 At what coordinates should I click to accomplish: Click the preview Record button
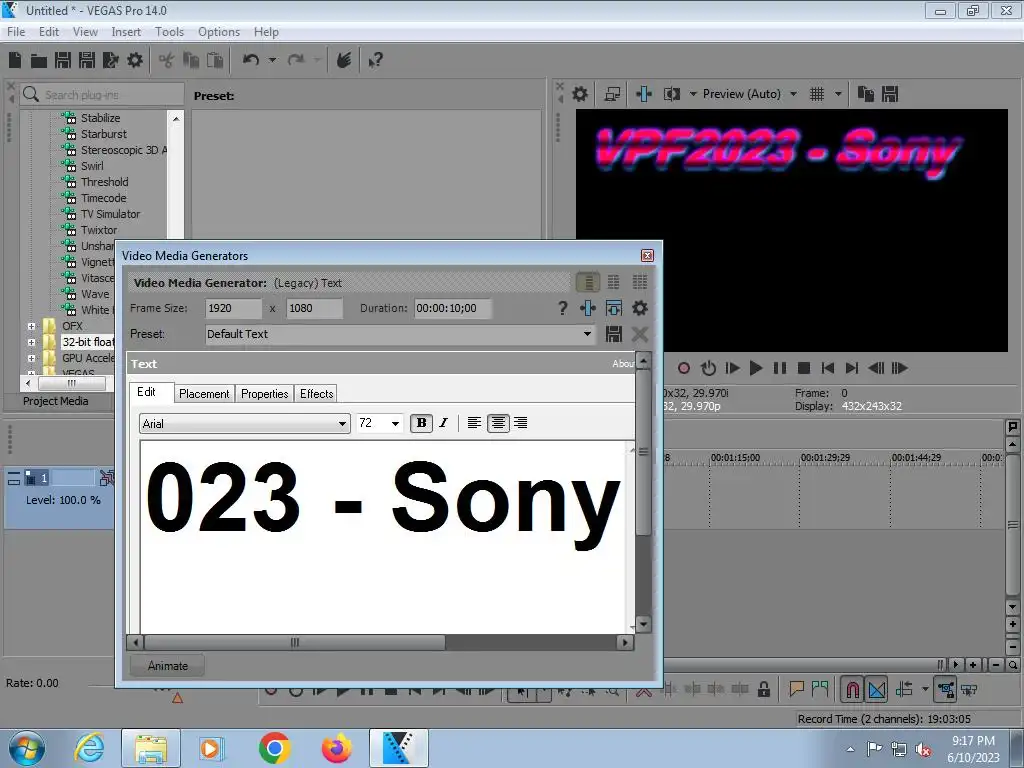pyautogui.click(x=684, y=368)
